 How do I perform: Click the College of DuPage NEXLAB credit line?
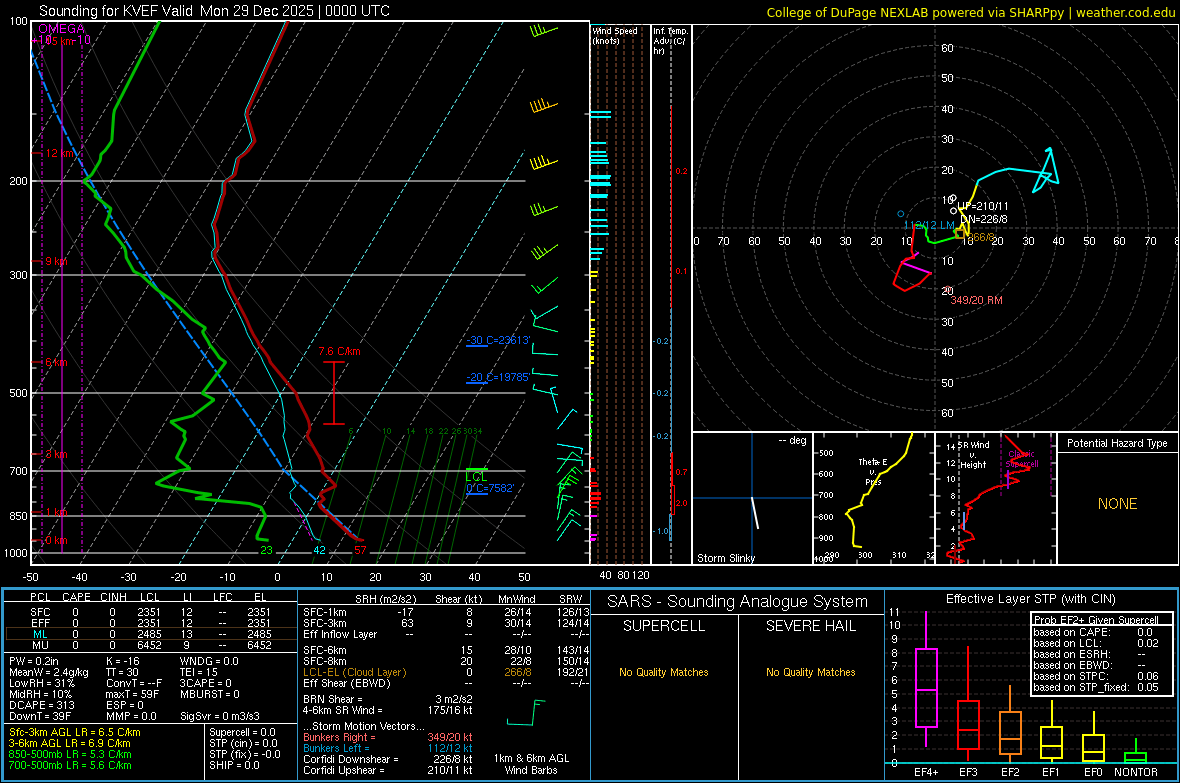[x=970, y=12]
